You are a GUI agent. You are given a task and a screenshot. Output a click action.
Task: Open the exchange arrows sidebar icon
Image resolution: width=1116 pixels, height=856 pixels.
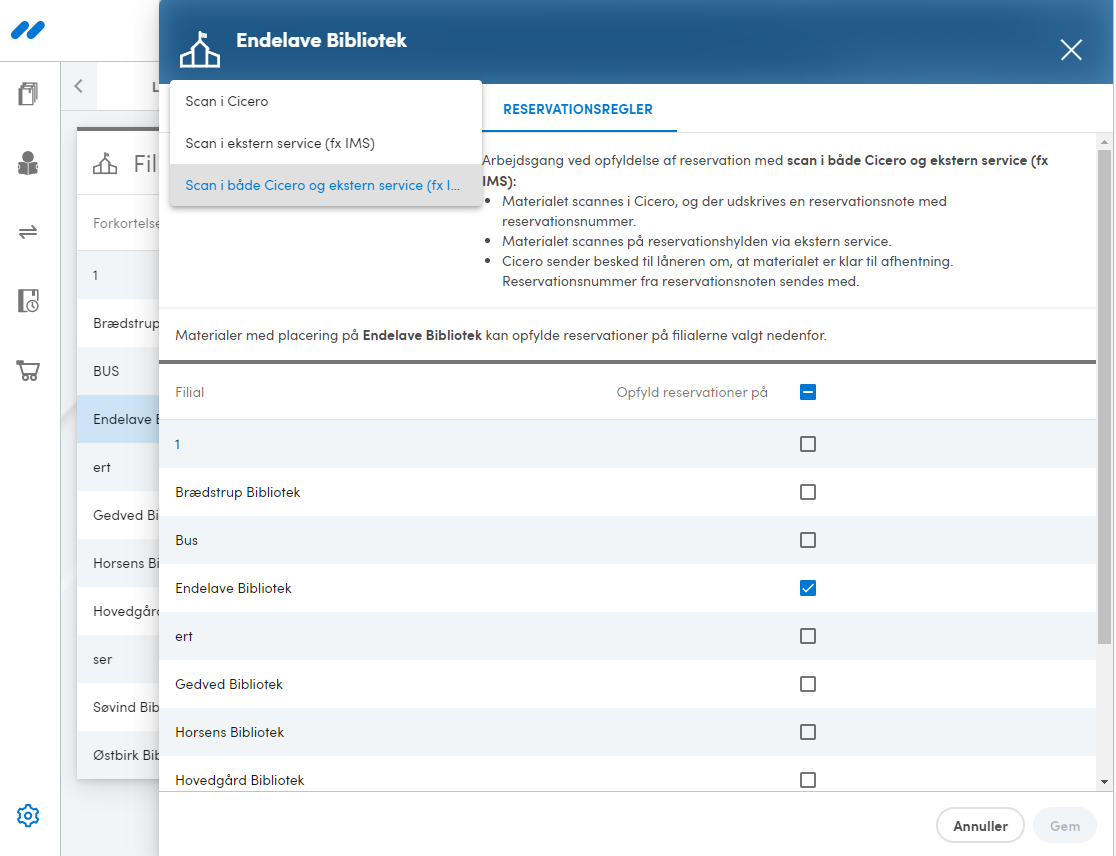click(28, 232)
